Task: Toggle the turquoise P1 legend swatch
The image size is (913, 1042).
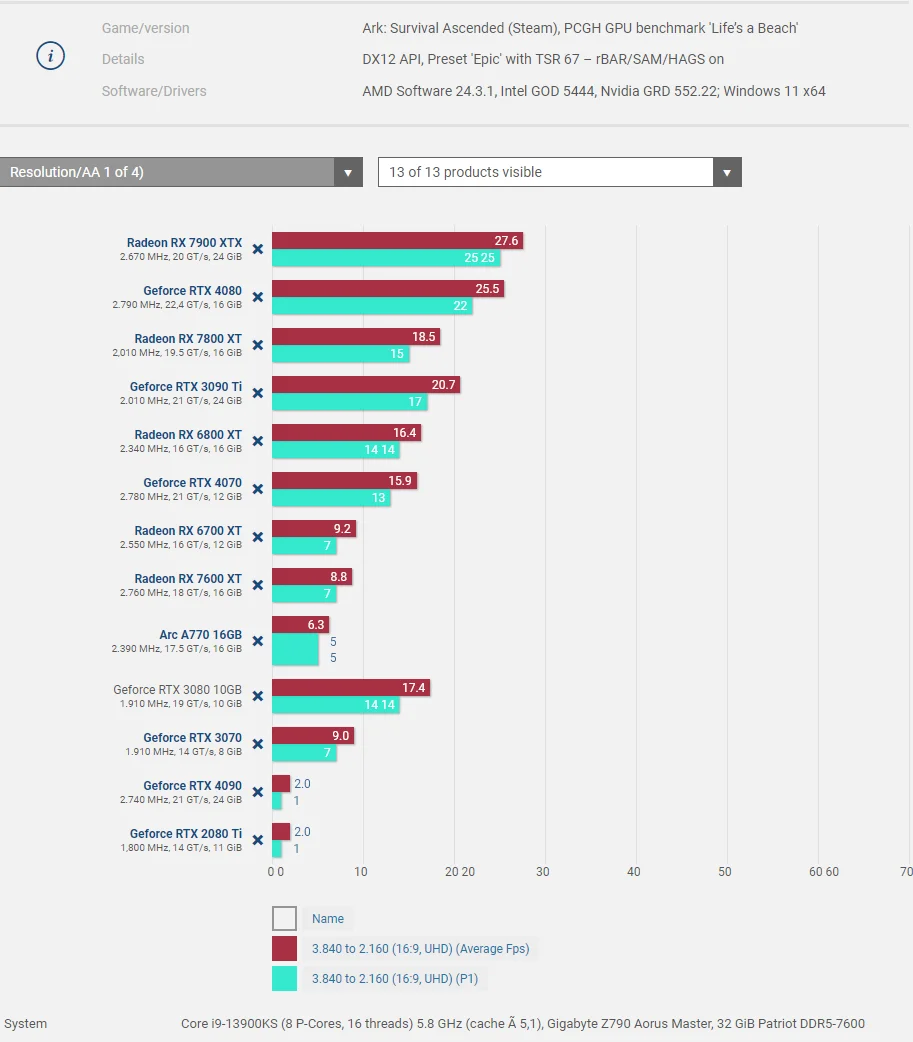Action: 284,978
